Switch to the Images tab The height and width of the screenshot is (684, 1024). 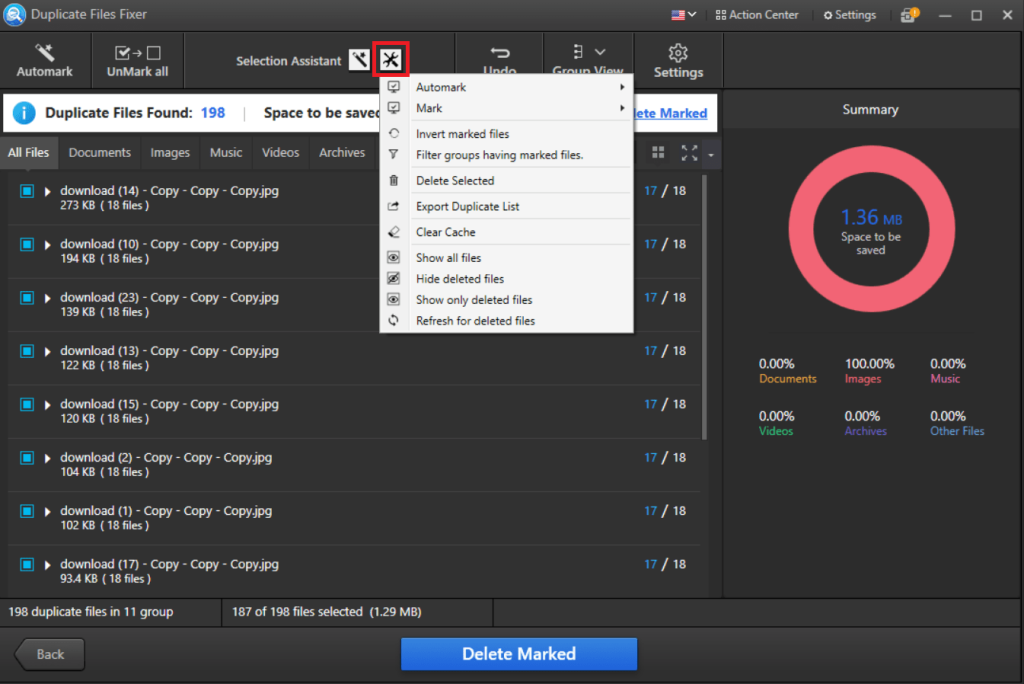(170, 152)
